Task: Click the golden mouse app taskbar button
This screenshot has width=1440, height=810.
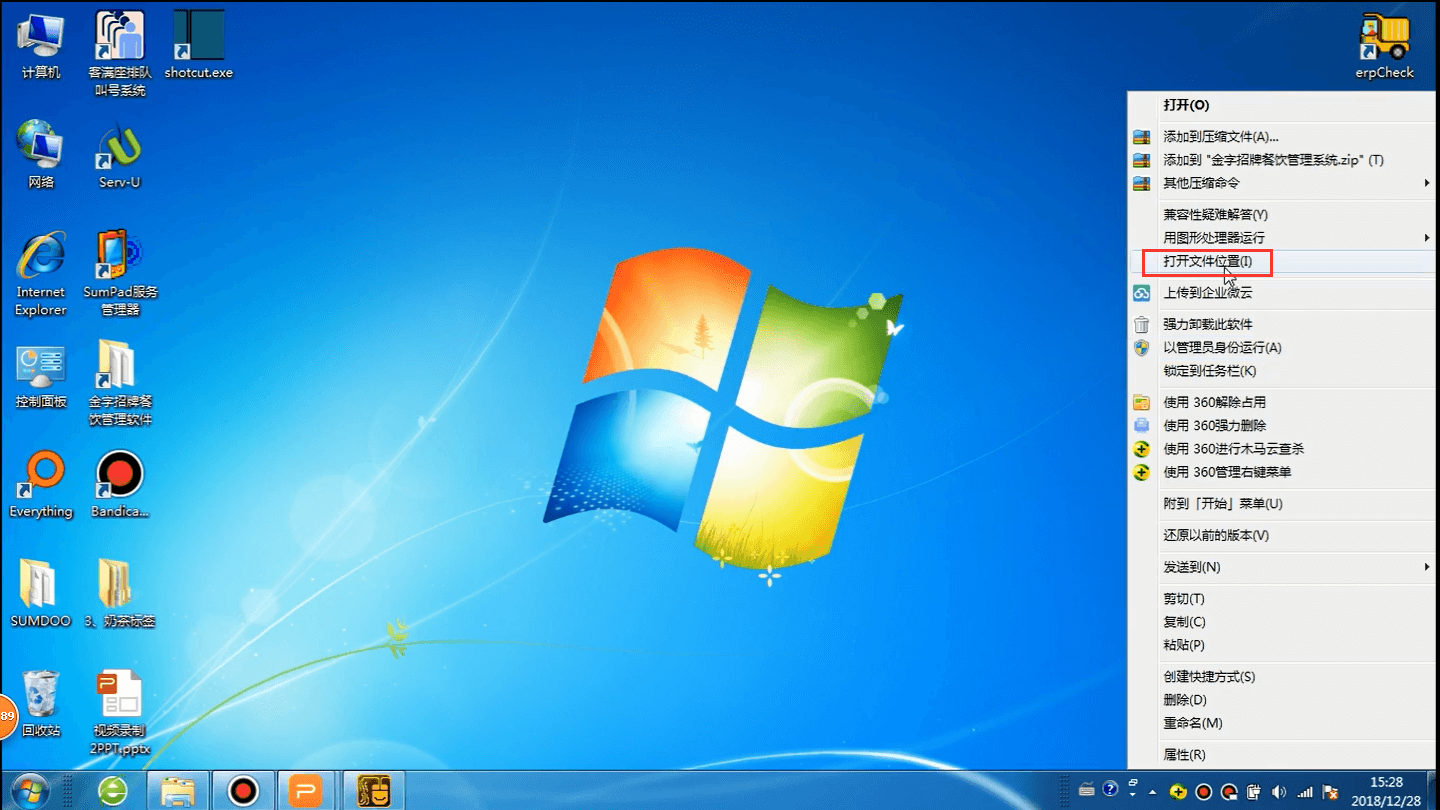Action: tap(373, 791)
